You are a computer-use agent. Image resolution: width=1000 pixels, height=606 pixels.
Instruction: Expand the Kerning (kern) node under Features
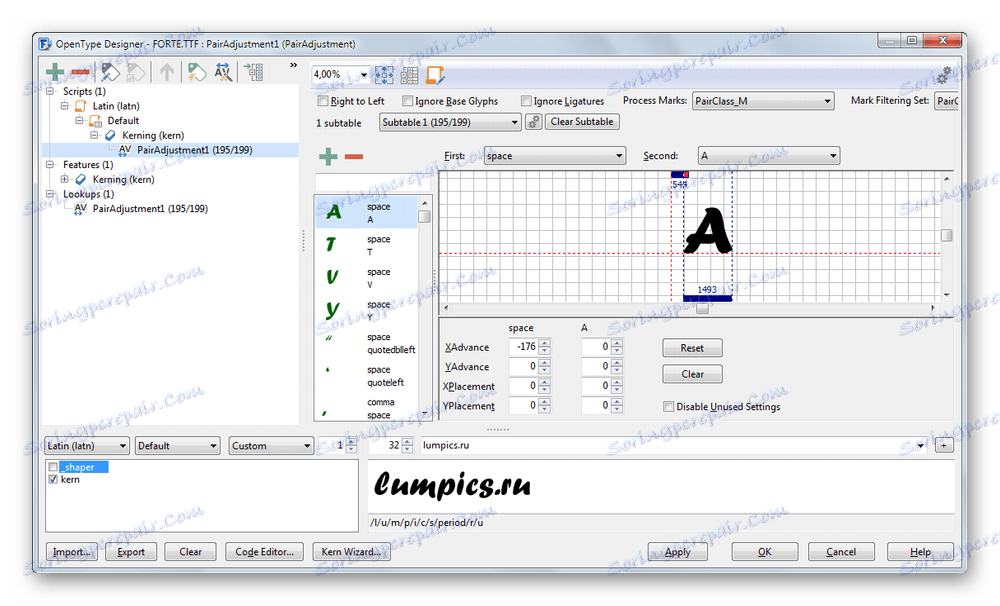[64, 179]
